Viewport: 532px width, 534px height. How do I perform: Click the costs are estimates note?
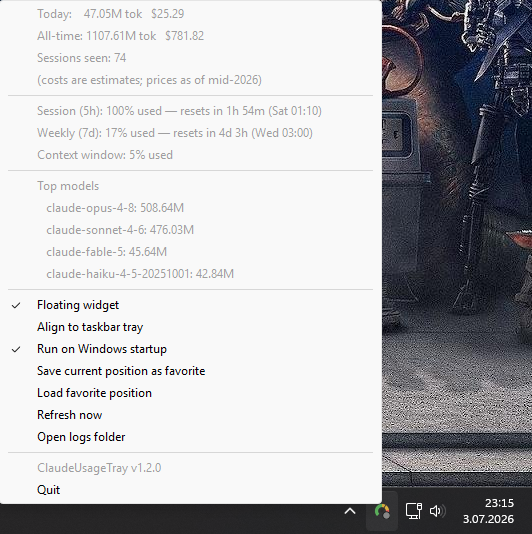click(x=191, y=80)
